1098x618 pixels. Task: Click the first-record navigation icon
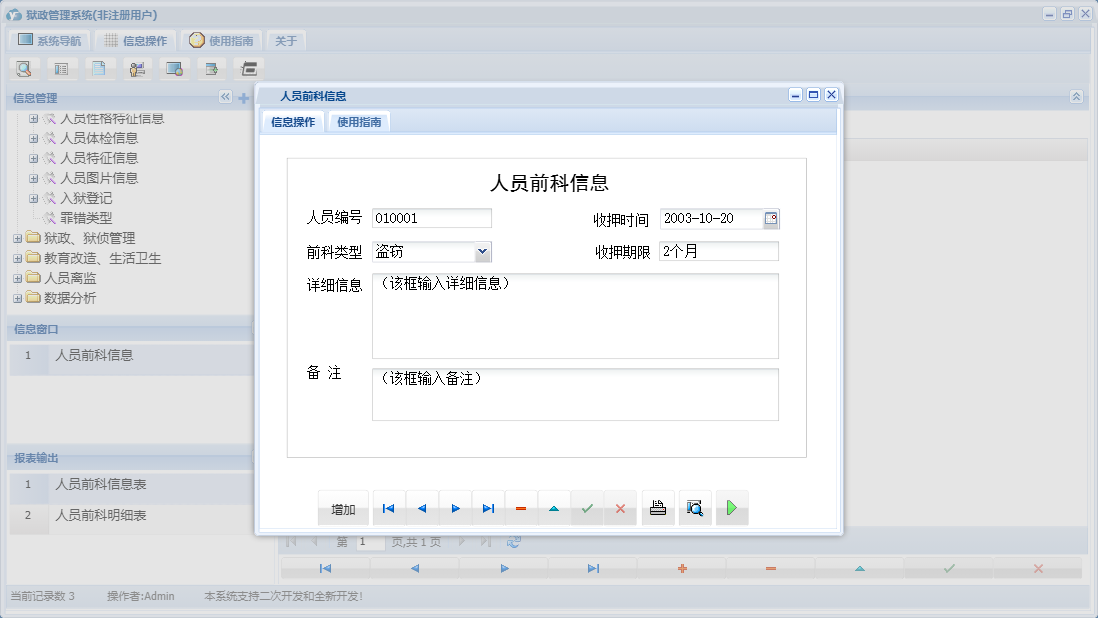tap(388, 508)
